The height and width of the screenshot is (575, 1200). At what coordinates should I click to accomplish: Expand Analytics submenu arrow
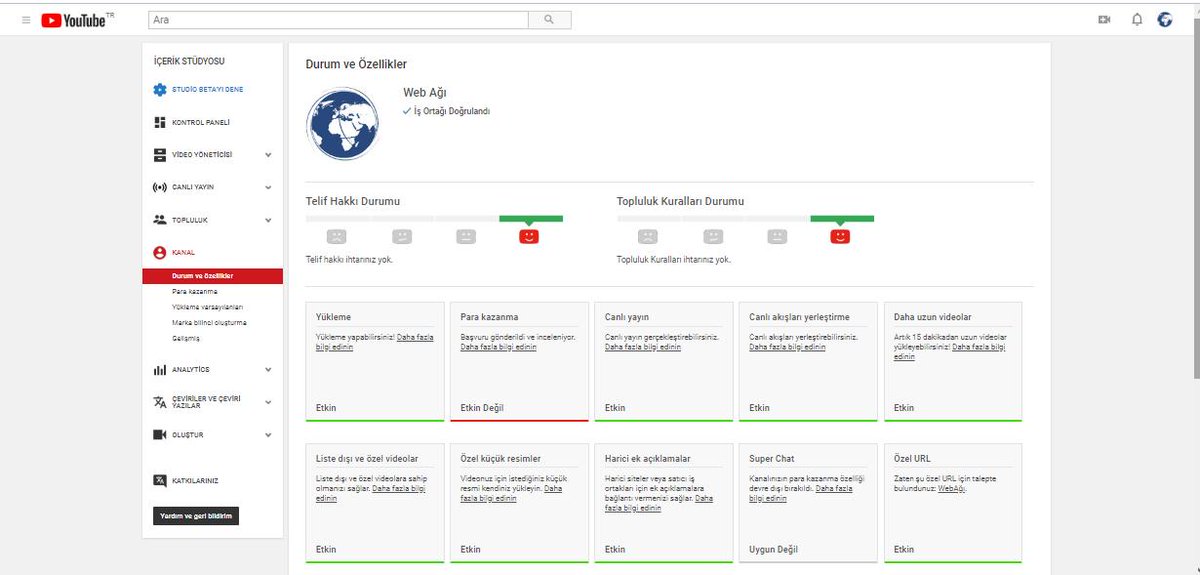click(268, 370)
